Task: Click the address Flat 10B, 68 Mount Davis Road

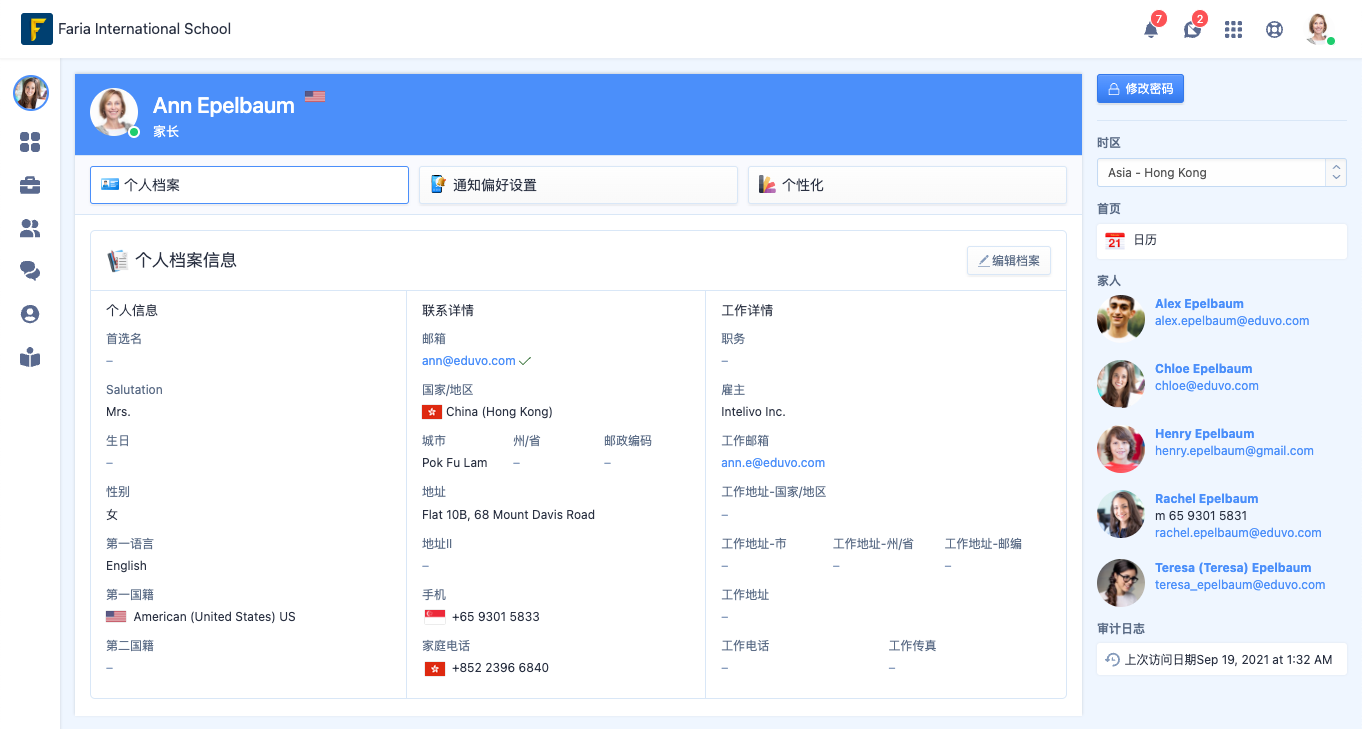Action: [508, 515]
